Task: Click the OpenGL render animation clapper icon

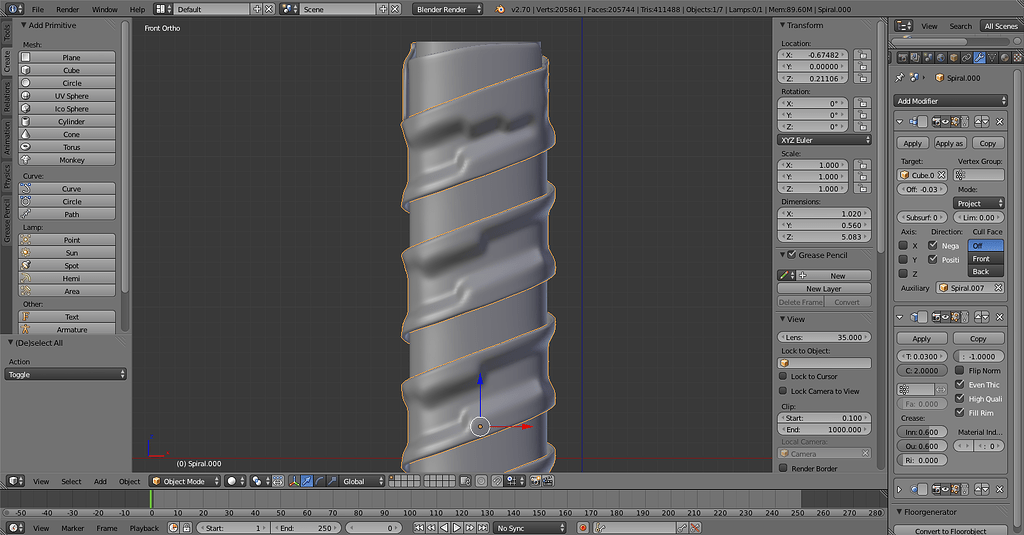Action: pos(548,481)
